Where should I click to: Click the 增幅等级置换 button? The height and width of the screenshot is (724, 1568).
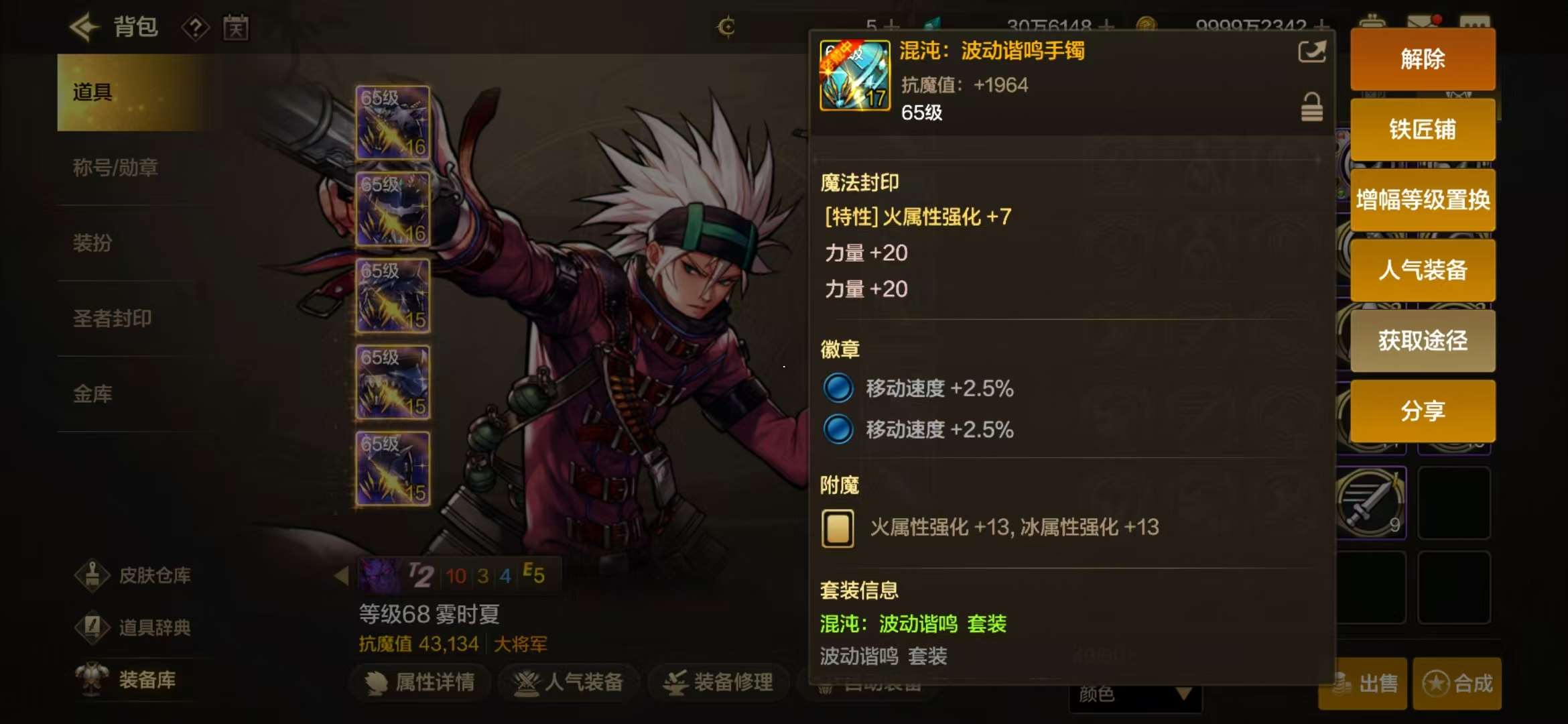pyautogui.click(x=1423, y=200)
